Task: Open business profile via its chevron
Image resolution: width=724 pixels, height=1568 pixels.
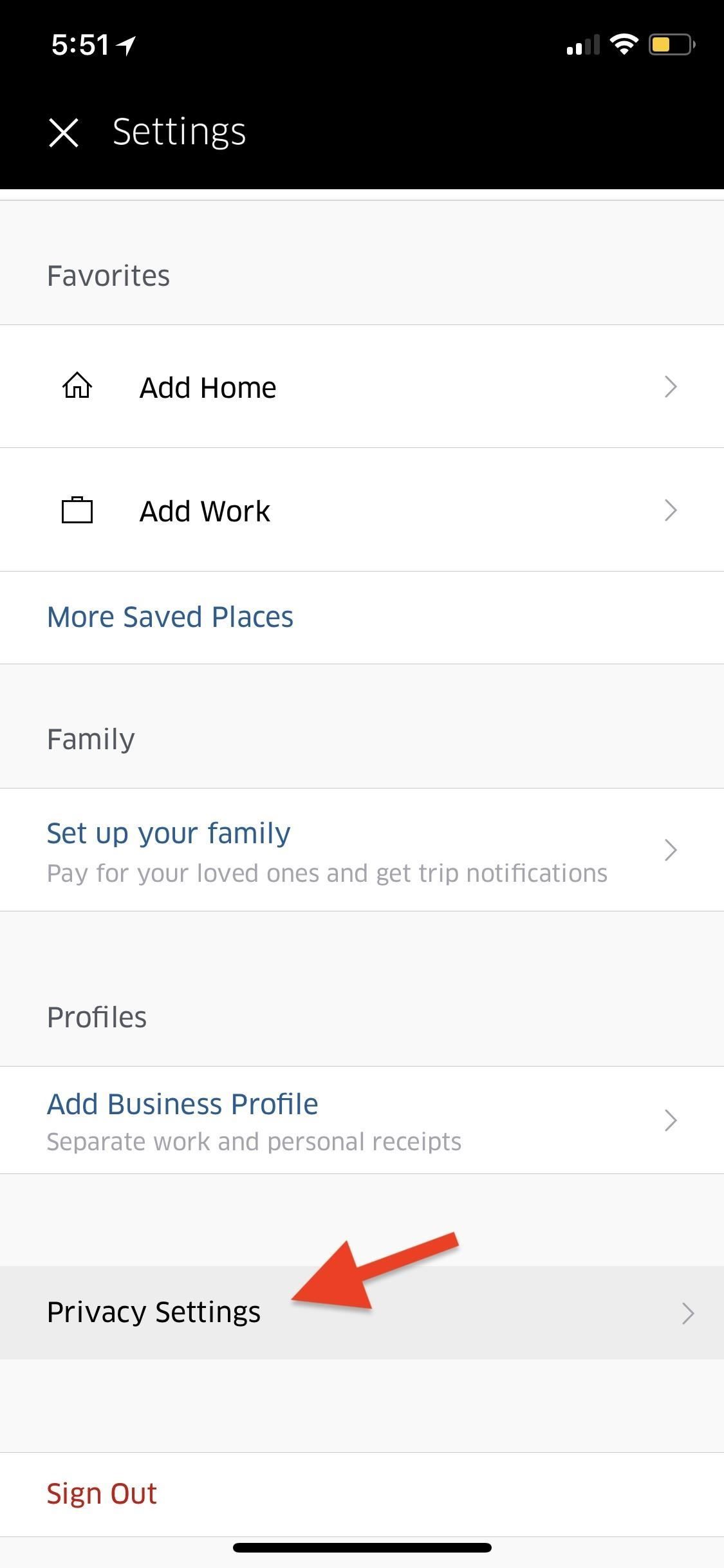Action: [671, 1120]
